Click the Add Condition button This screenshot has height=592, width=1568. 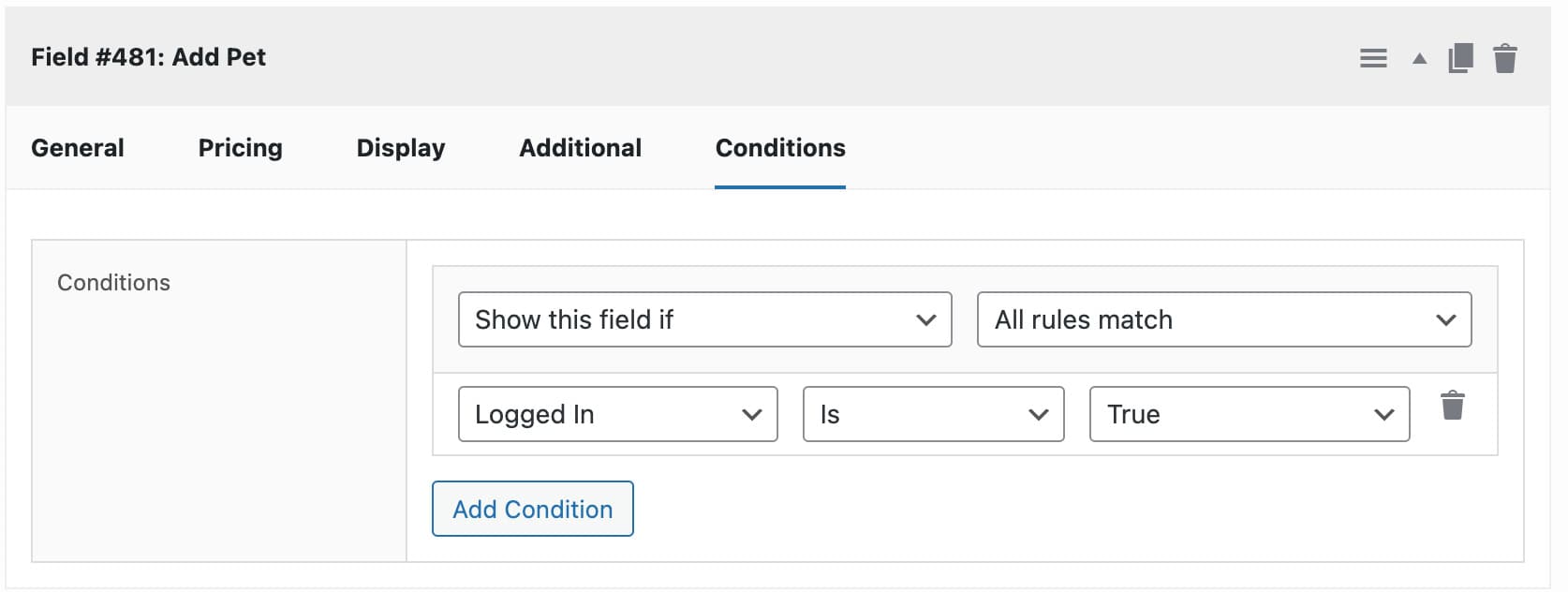[x=532, y=509]
